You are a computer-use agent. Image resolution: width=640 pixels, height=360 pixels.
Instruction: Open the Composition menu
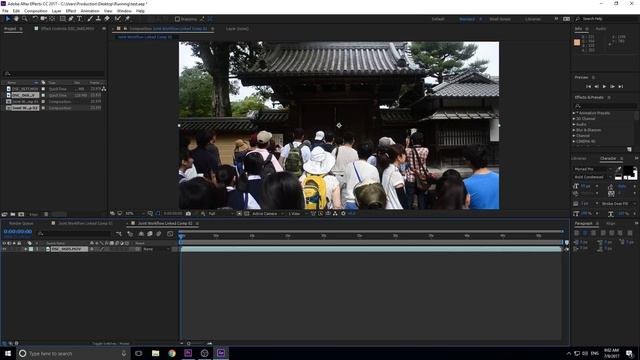[x=36, y=11]
